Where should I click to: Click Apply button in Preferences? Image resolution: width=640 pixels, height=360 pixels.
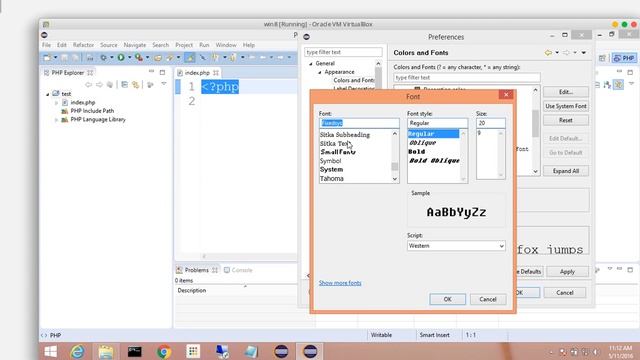tap(567, 272)
